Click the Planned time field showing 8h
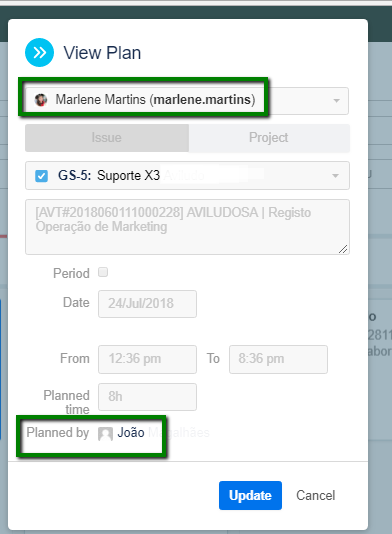 [x=147, y=397]
